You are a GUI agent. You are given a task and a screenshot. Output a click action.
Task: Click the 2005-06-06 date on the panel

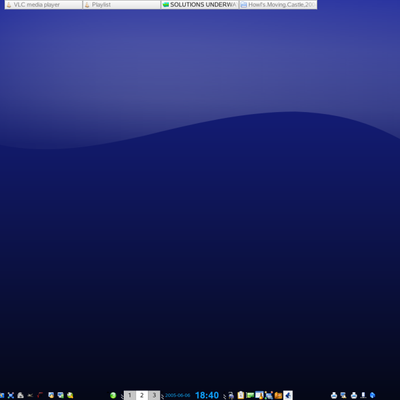pyautogui.click(x=178, y=395)
